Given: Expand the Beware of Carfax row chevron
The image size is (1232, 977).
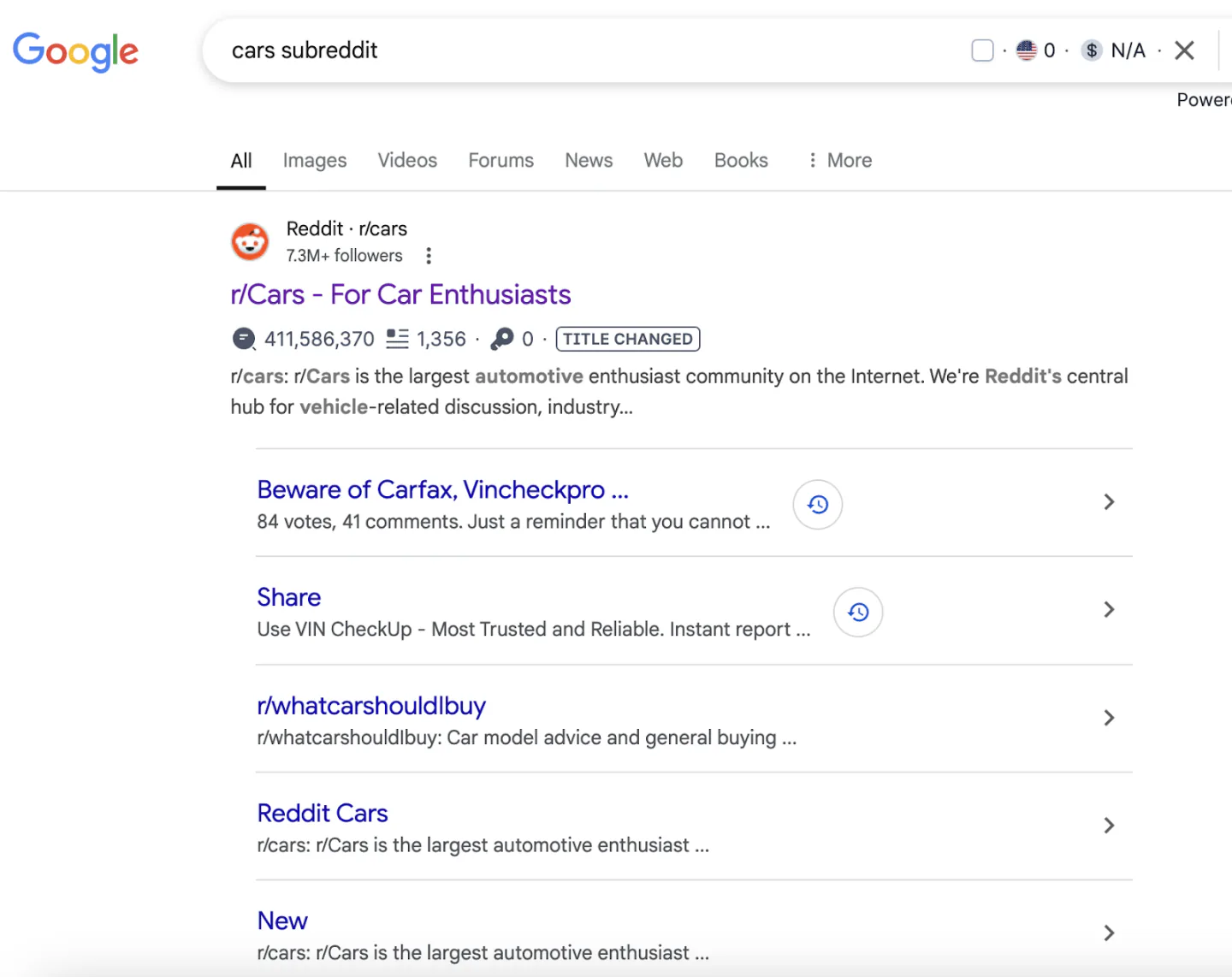Looking at the screenshot, I should click(1109, 502).
